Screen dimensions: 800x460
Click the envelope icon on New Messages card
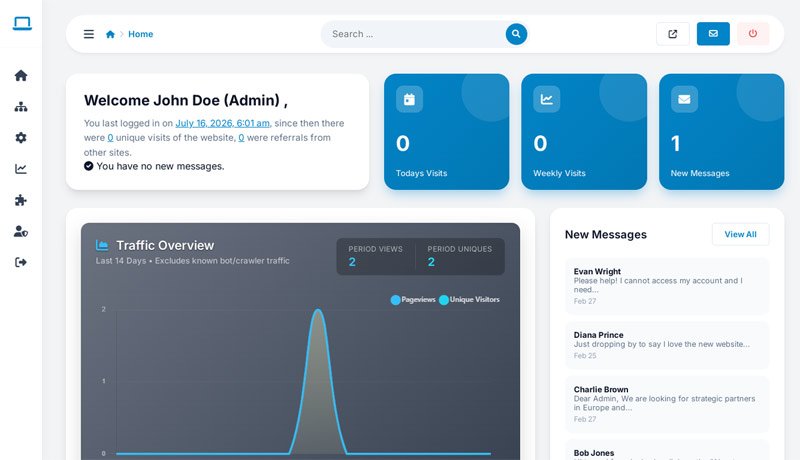point(684,99)
